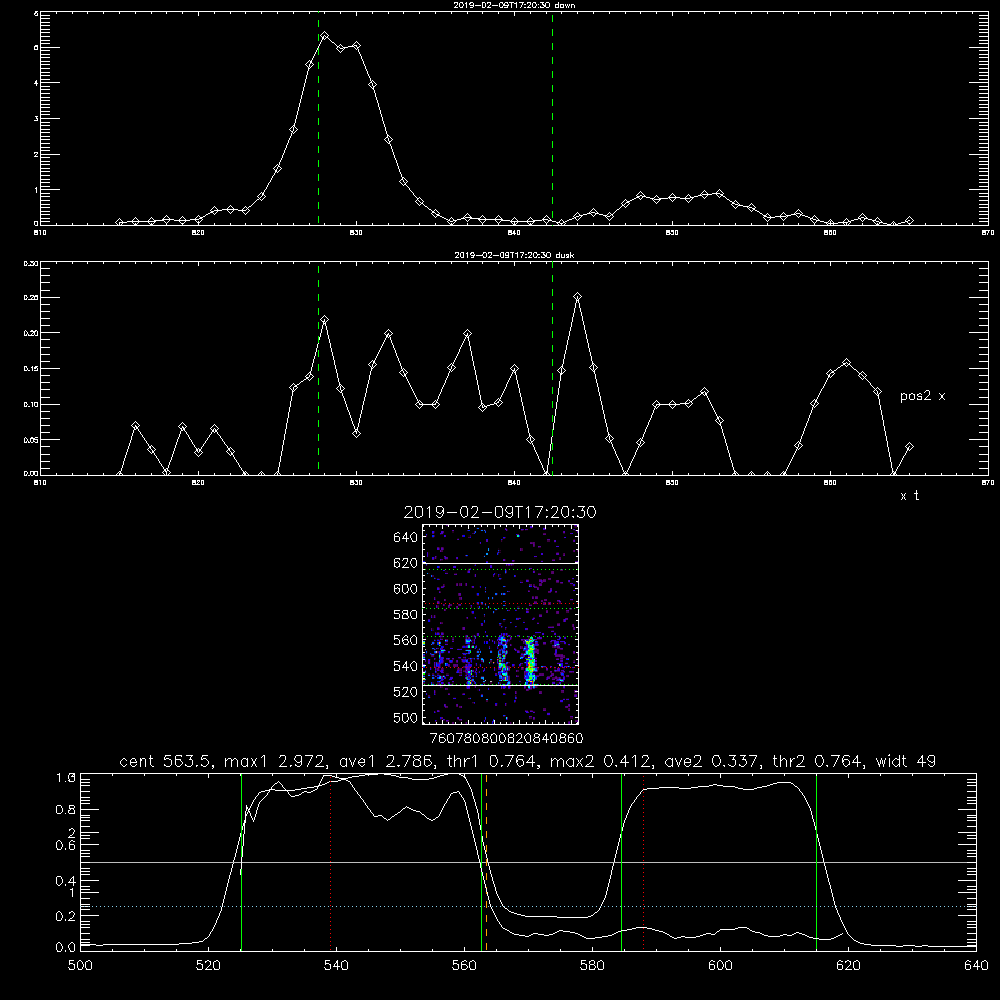Click the heatmap x-axis labels '760780800820840860'

(x=506, y=739)
